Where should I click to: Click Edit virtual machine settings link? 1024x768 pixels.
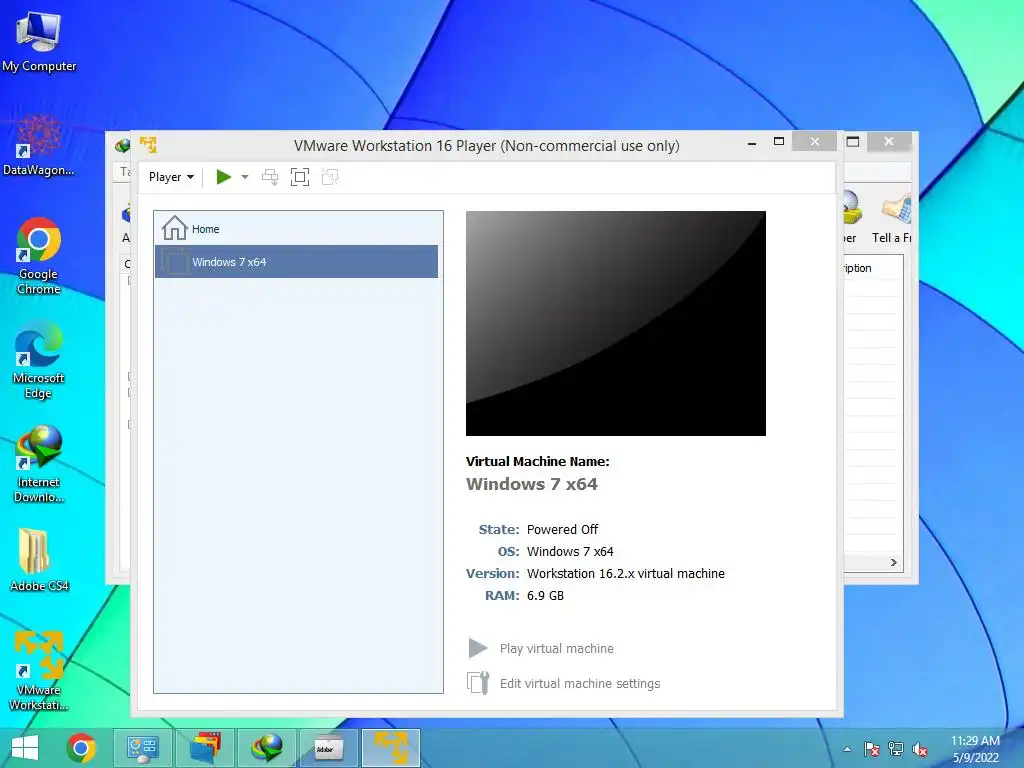(580, 684)
